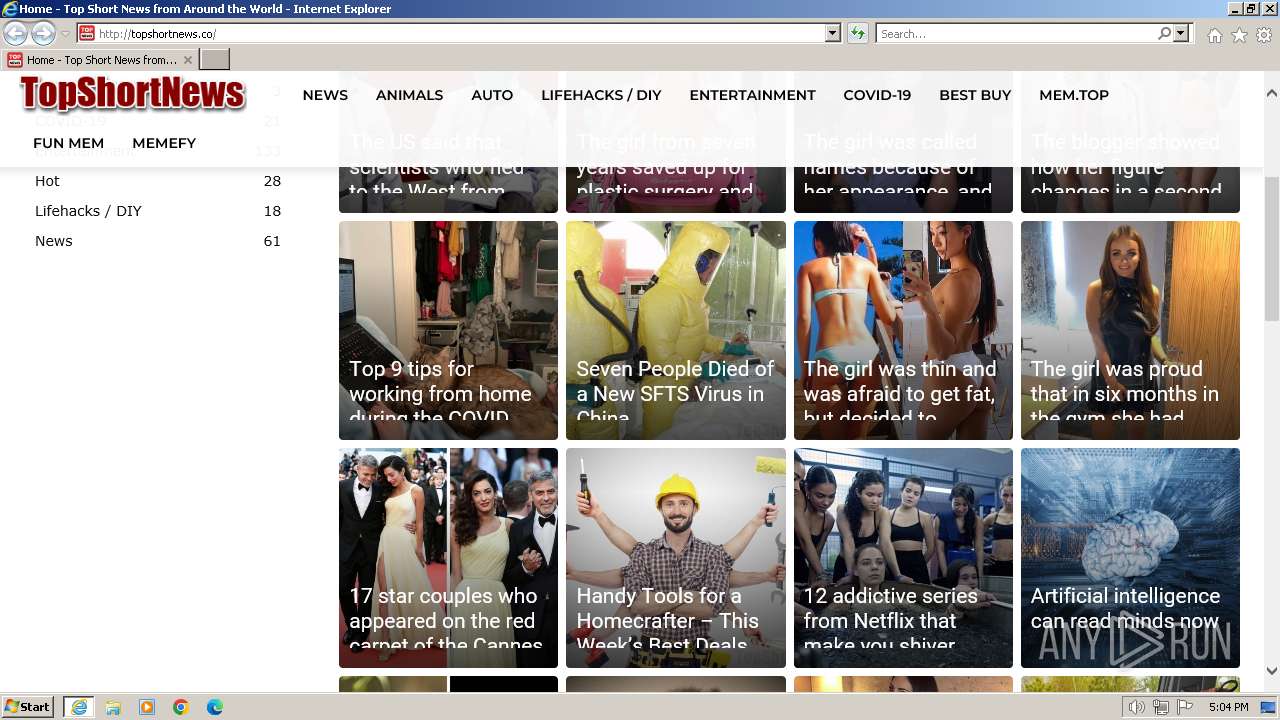
Task: Open the Artificial intelligence reads minds article
Action: [x=1130, y=558]
